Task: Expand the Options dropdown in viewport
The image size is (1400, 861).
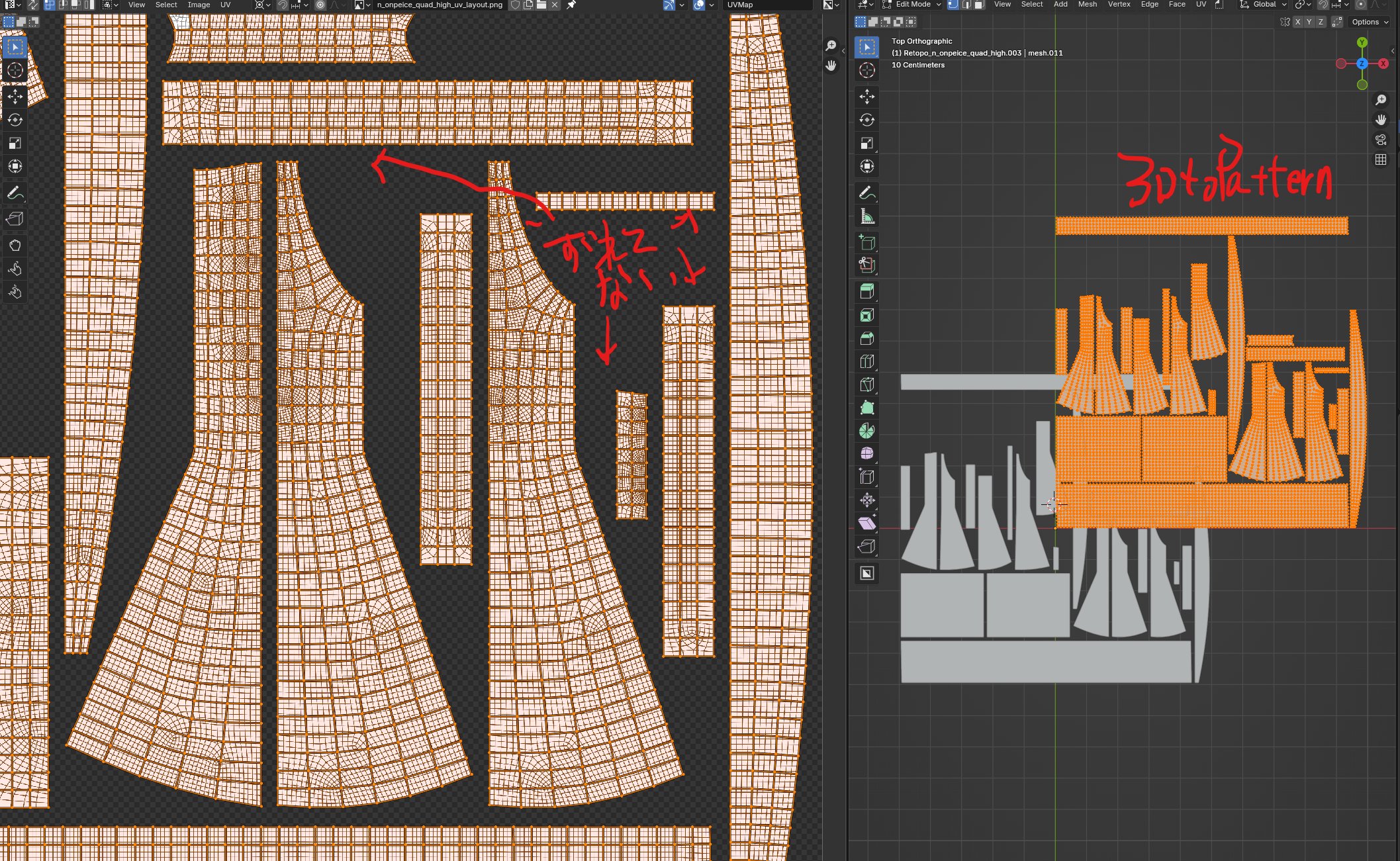Action: (x=1370, y=22)
